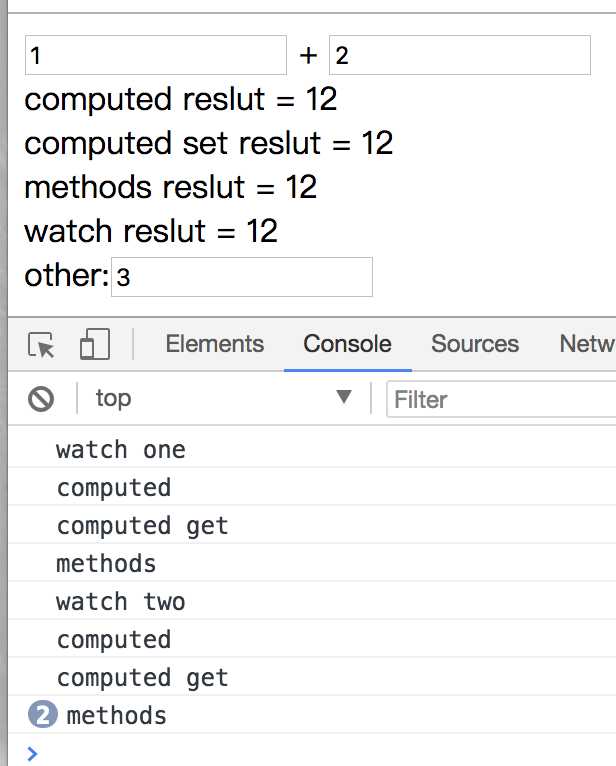Image resolution: width=616 pixels, height=766 pixels.
Task: Focus the console Filter field
Action: click(x=501, y=400)
